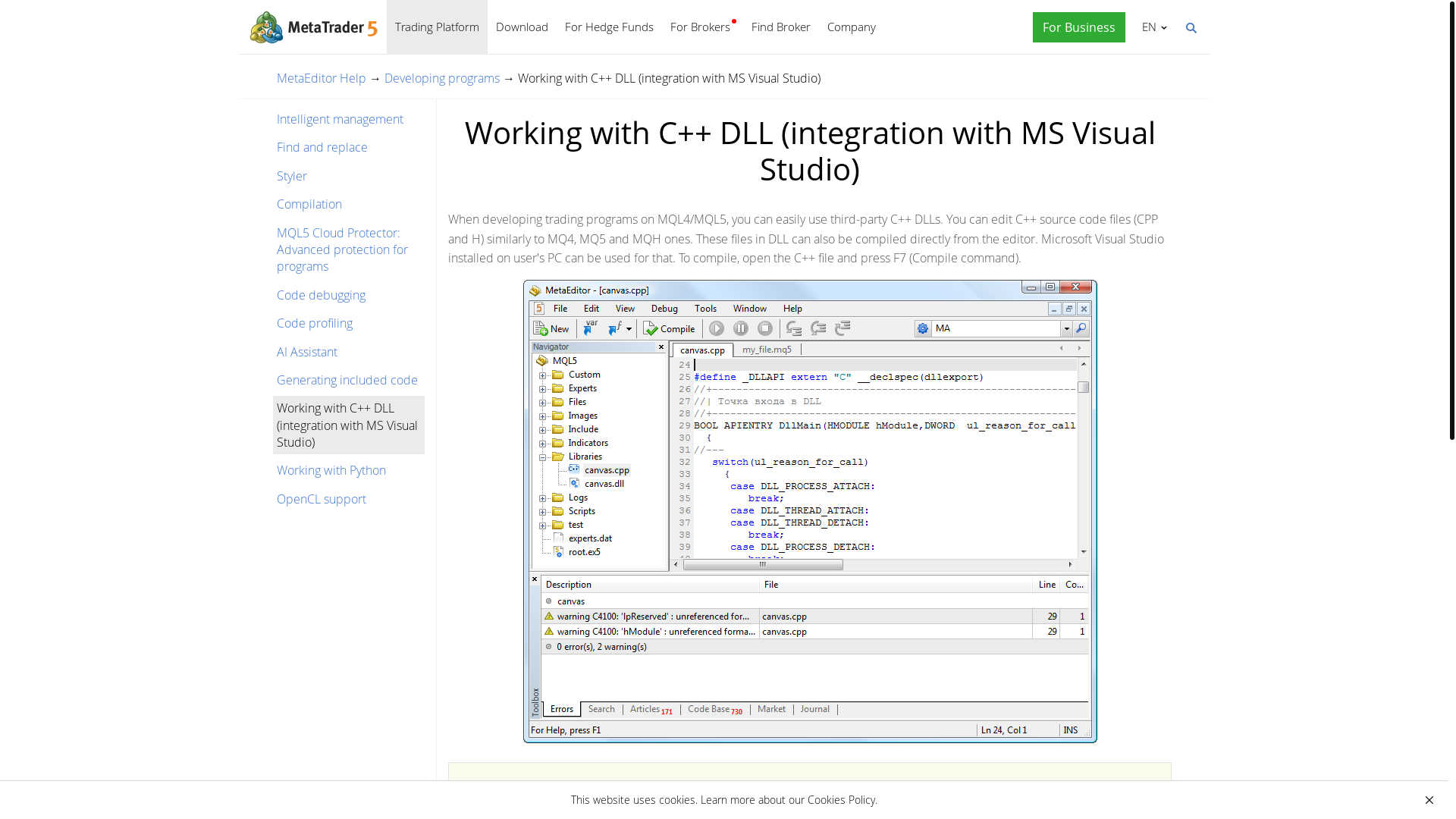Screen dimensions: 1456x819
Task: Open the Generating included code link
Action: coord(347,380)
